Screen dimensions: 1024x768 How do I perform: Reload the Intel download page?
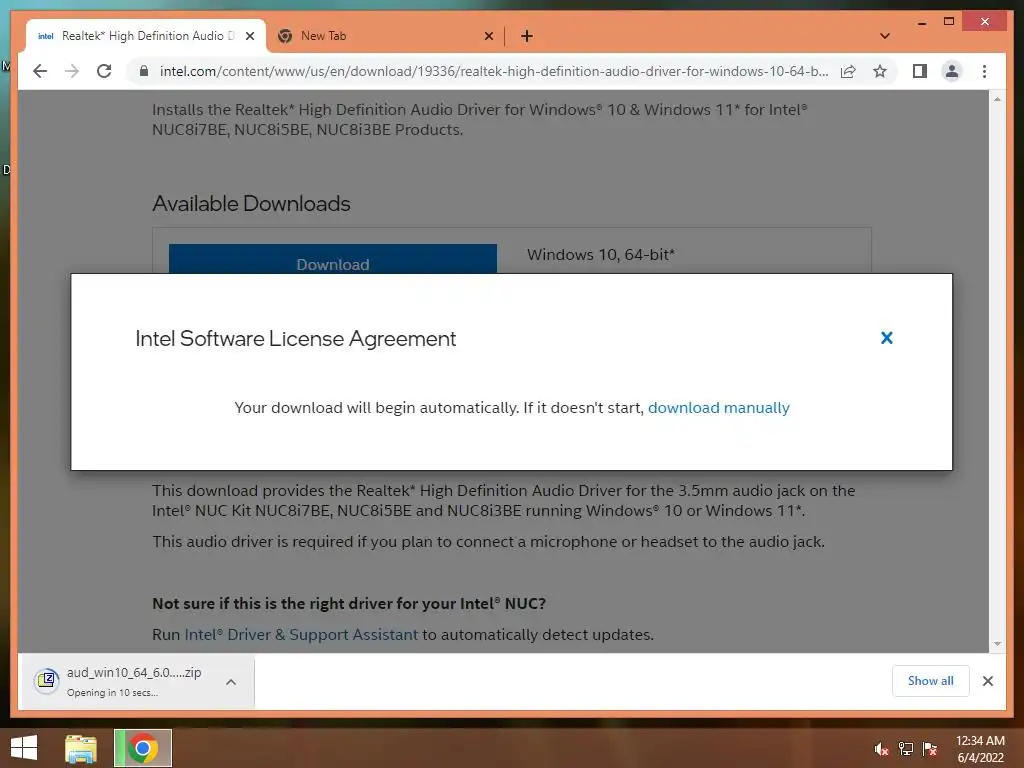(104, 71)
